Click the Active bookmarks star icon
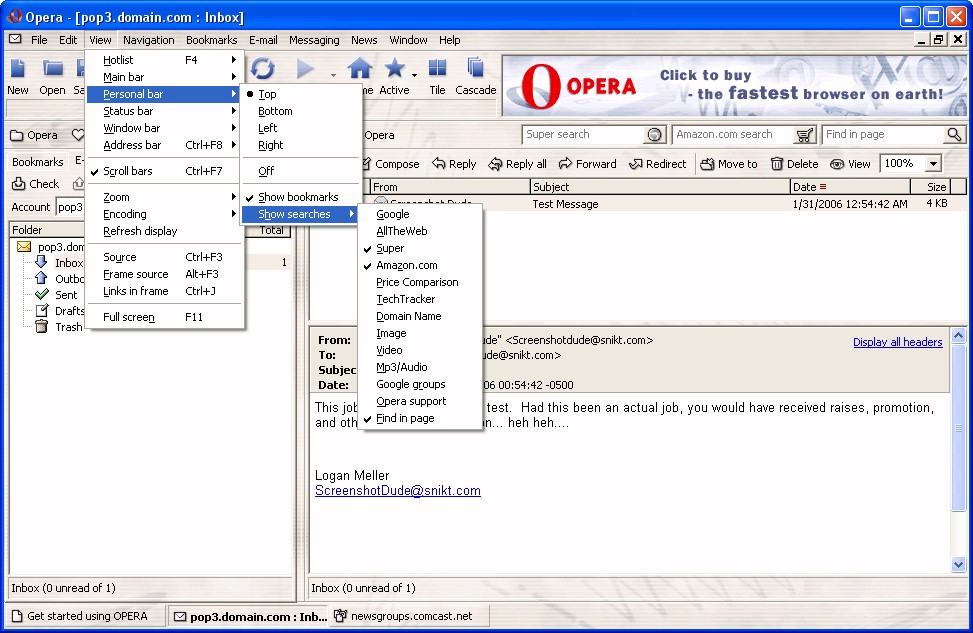 395,70
